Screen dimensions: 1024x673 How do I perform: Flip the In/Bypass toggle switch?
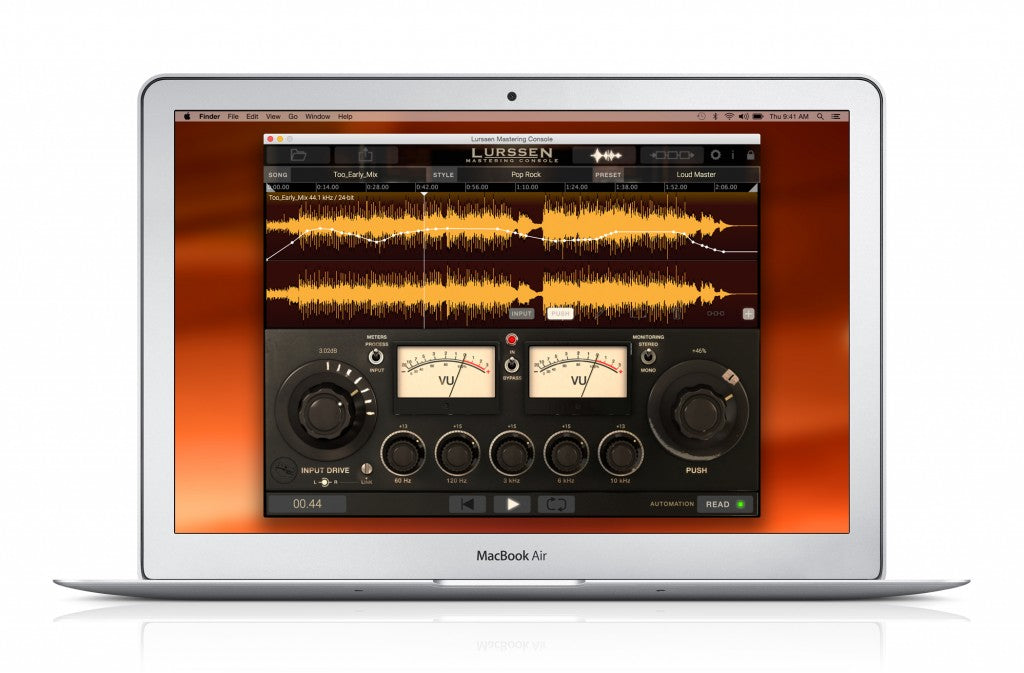click(512, 364)
